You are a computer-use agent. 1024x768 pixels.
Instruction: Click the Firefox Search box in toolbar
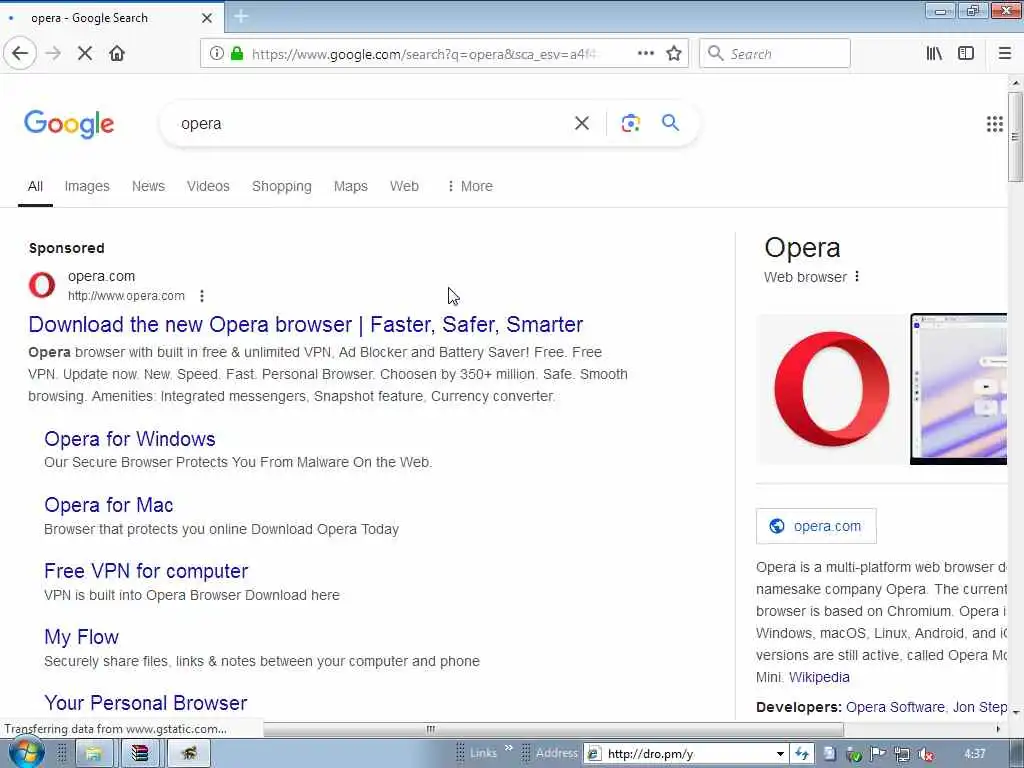tap(775, 54)
